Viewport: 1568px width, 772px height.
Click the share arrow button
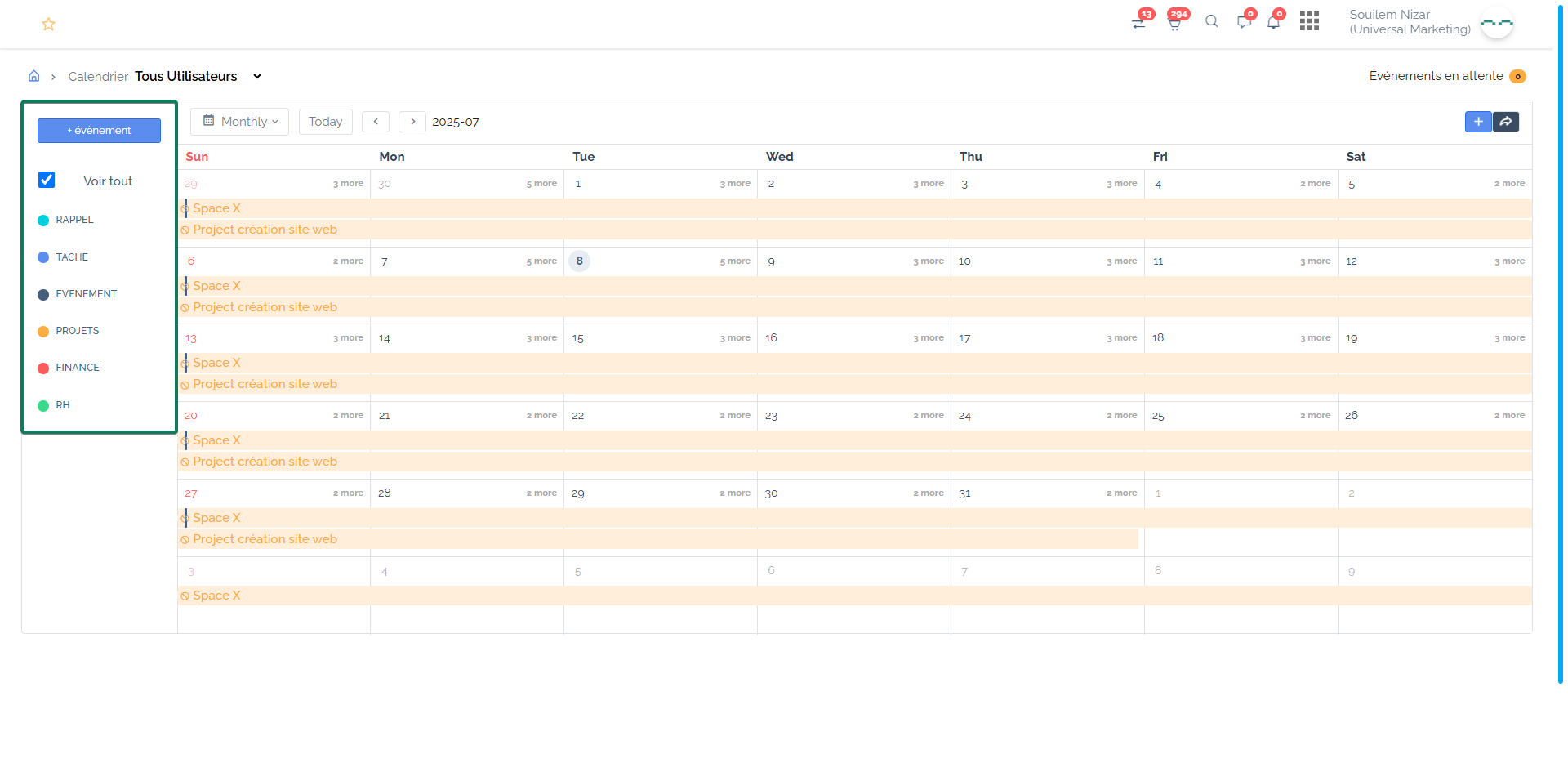(1506, 122)
